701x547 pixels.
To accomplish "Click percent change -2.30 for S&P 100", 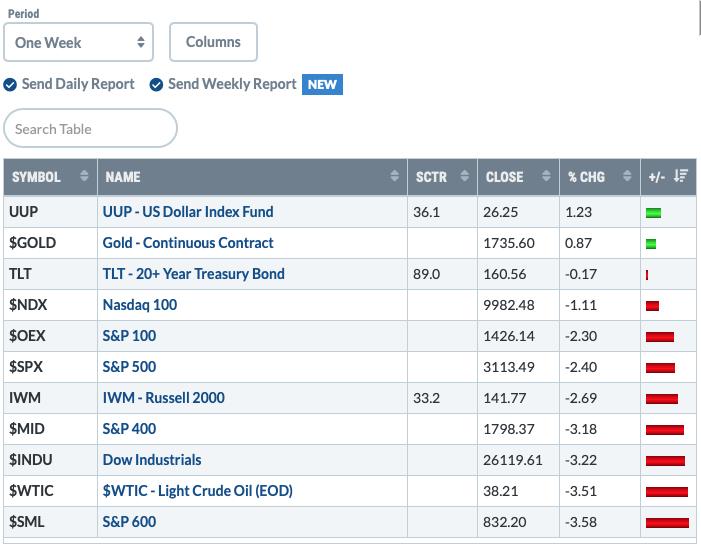I will coord(580,336).
